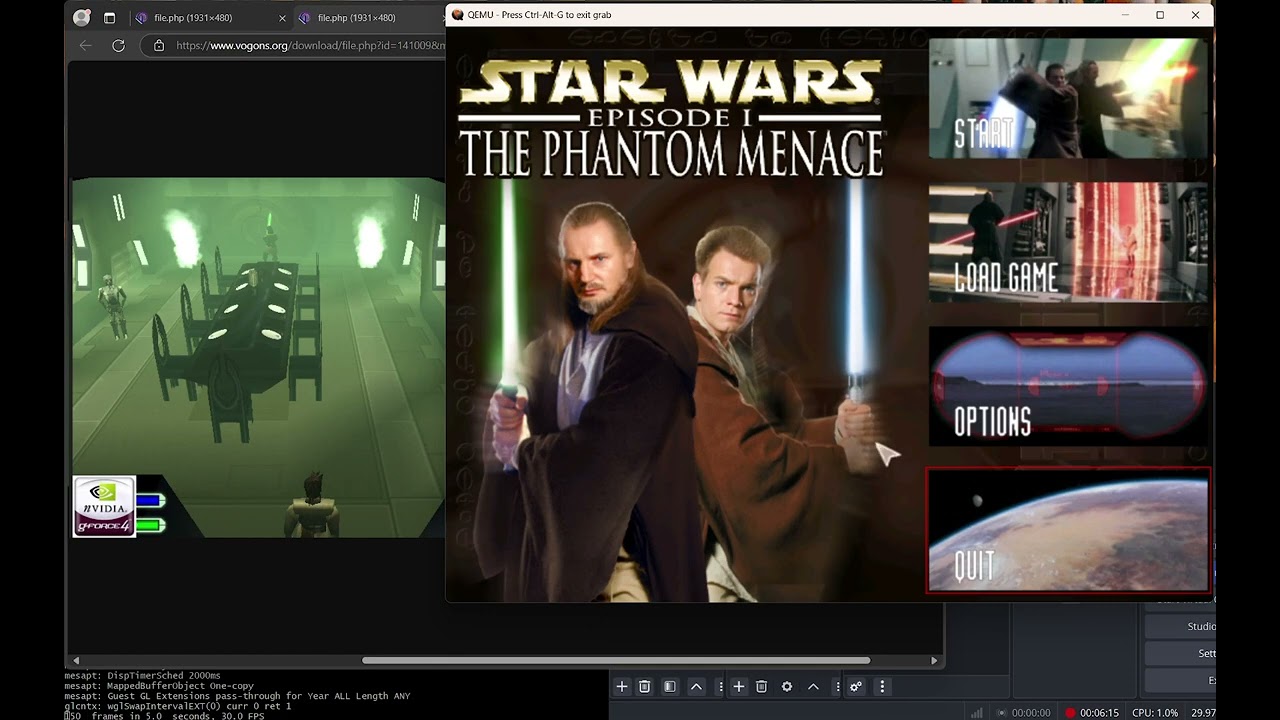View site information lock icon
1280x720 pixels.
click(159, 45)
